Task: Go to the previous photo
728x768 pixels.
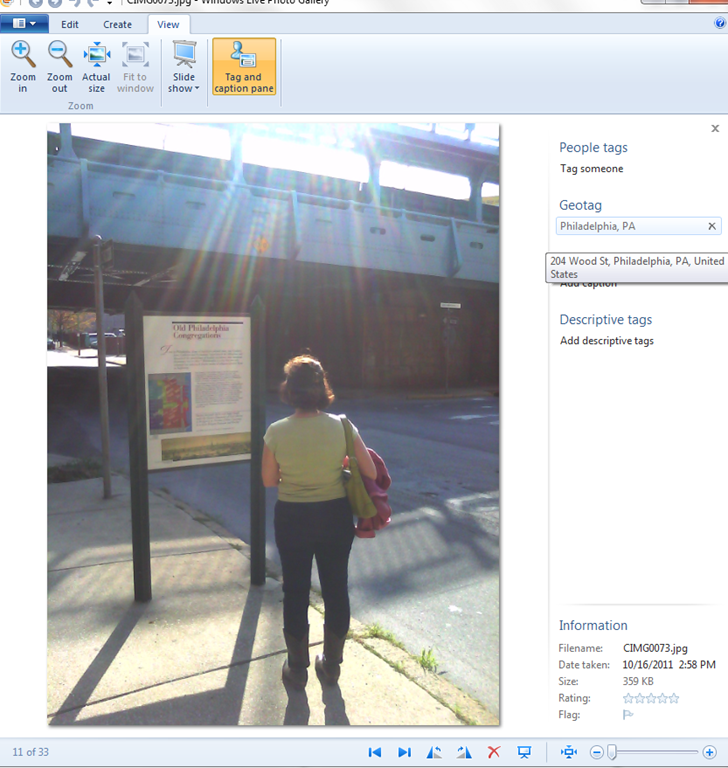Action: point(375,752)
